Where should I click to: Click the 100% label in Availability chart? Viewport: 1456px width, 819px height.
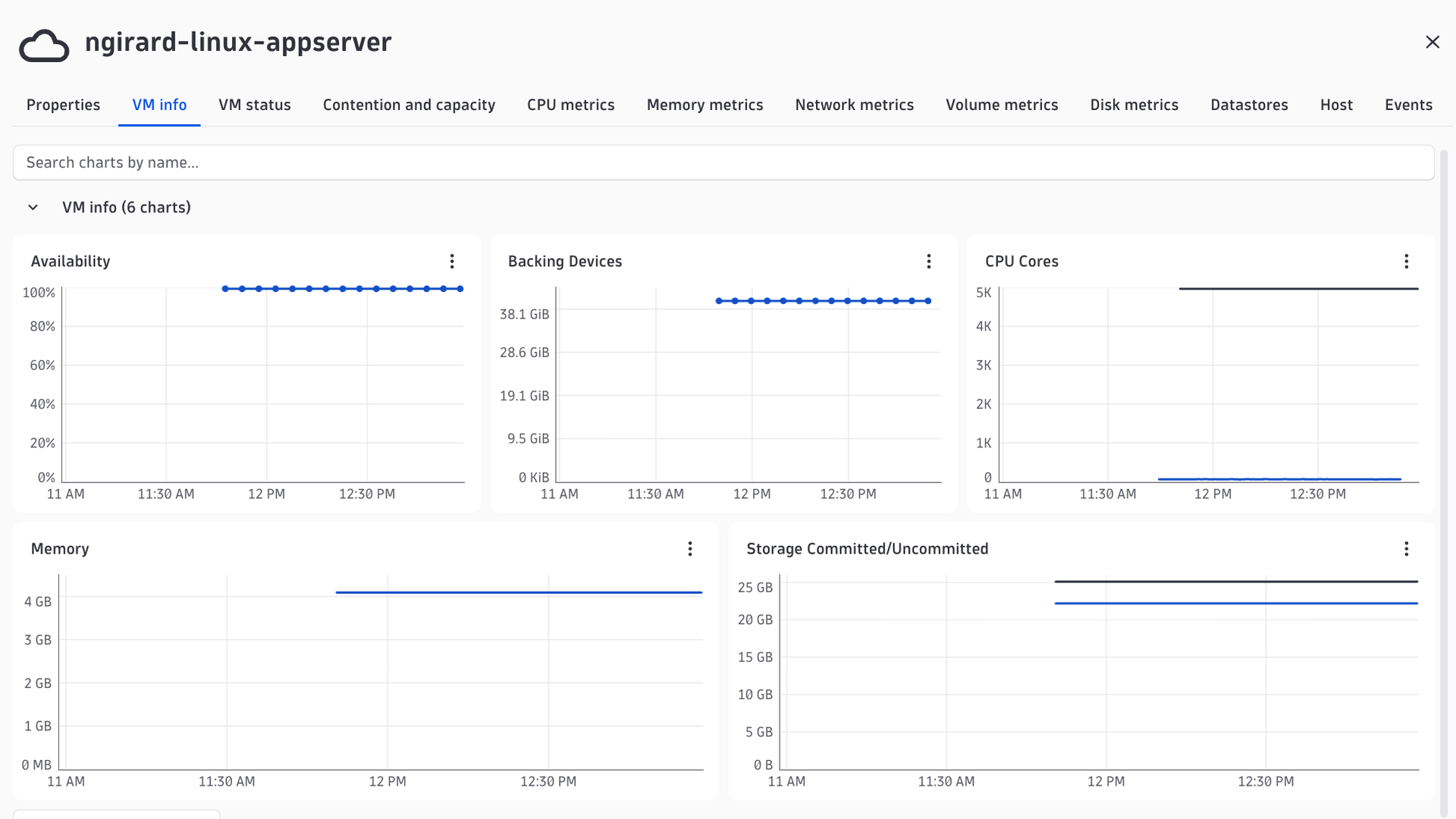click(x=39, y=293)
